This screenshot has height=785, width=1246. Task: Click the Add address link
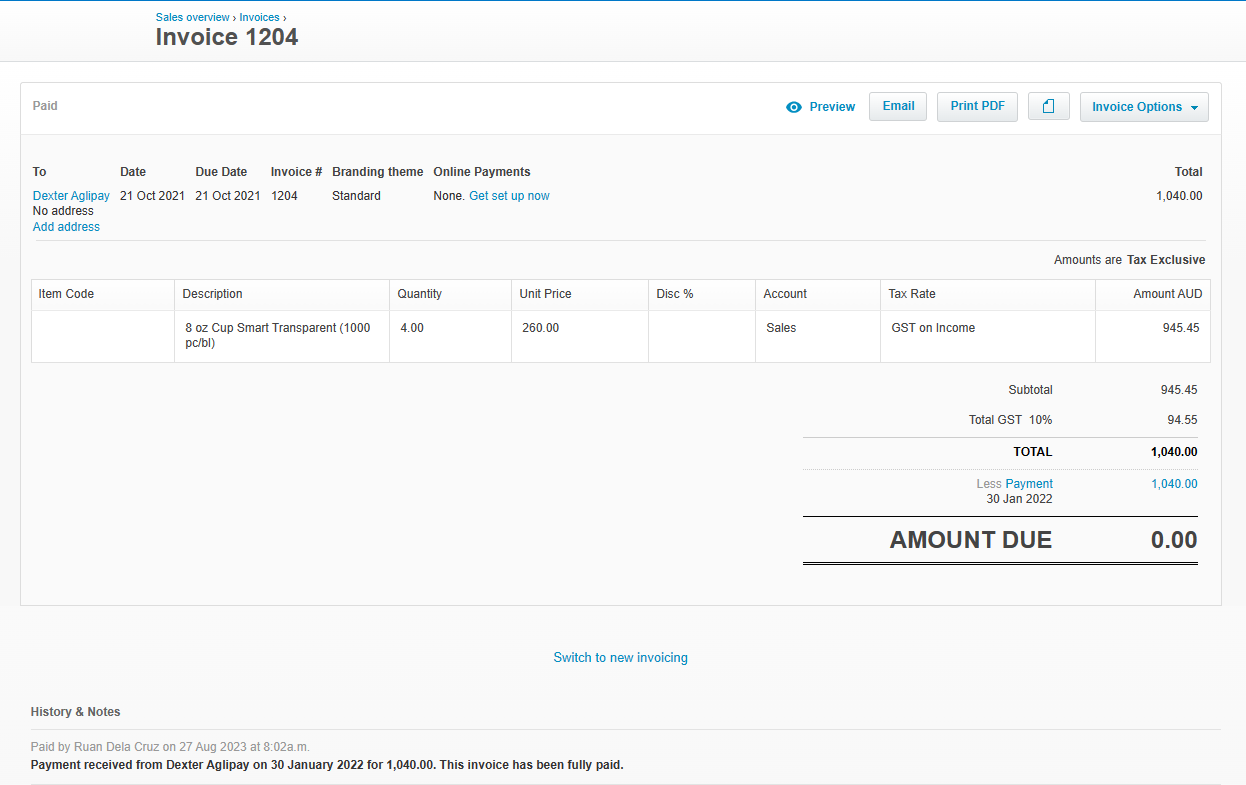coord(66,227)
